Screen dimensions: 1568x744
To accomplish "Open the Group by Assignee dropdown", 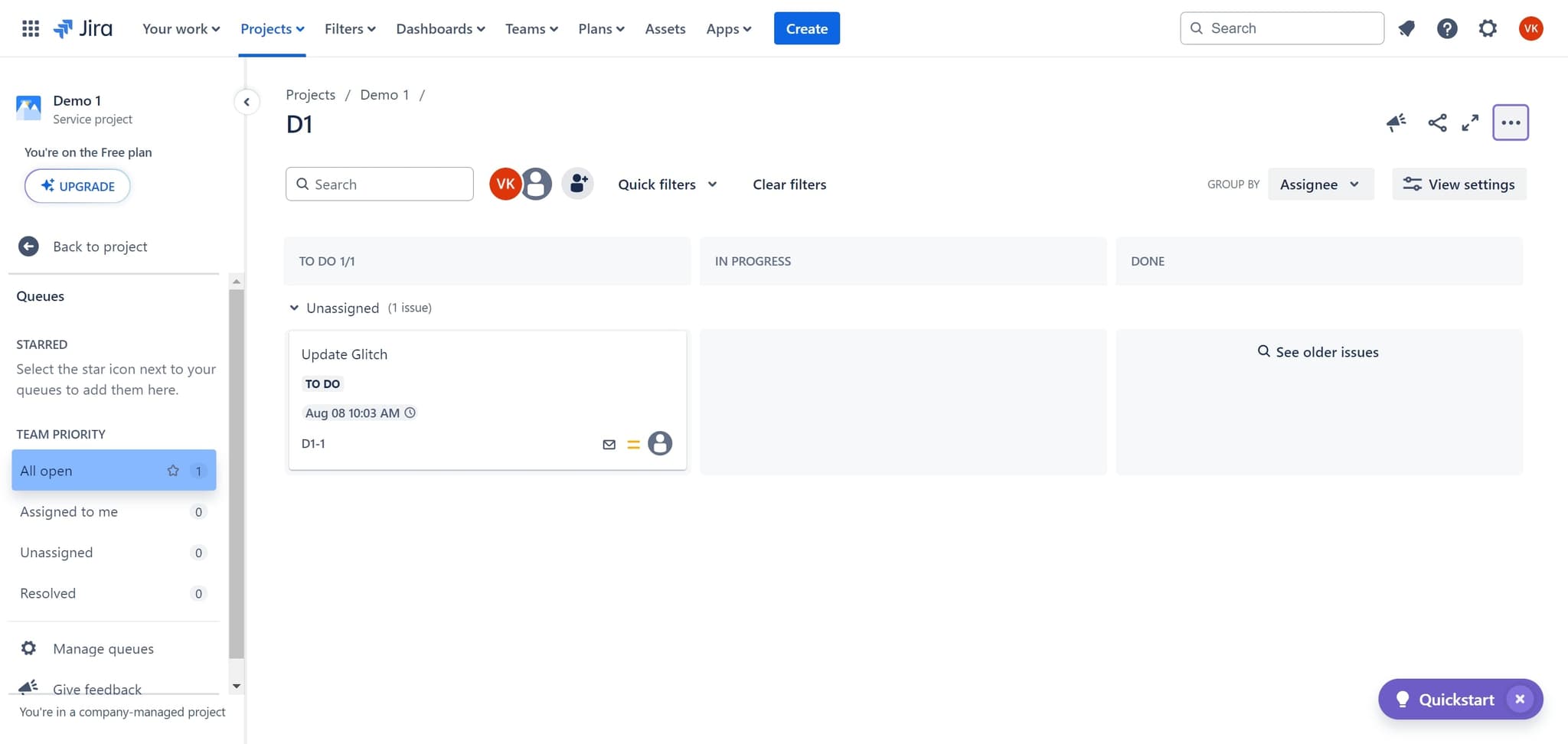I will (1320, 184).
